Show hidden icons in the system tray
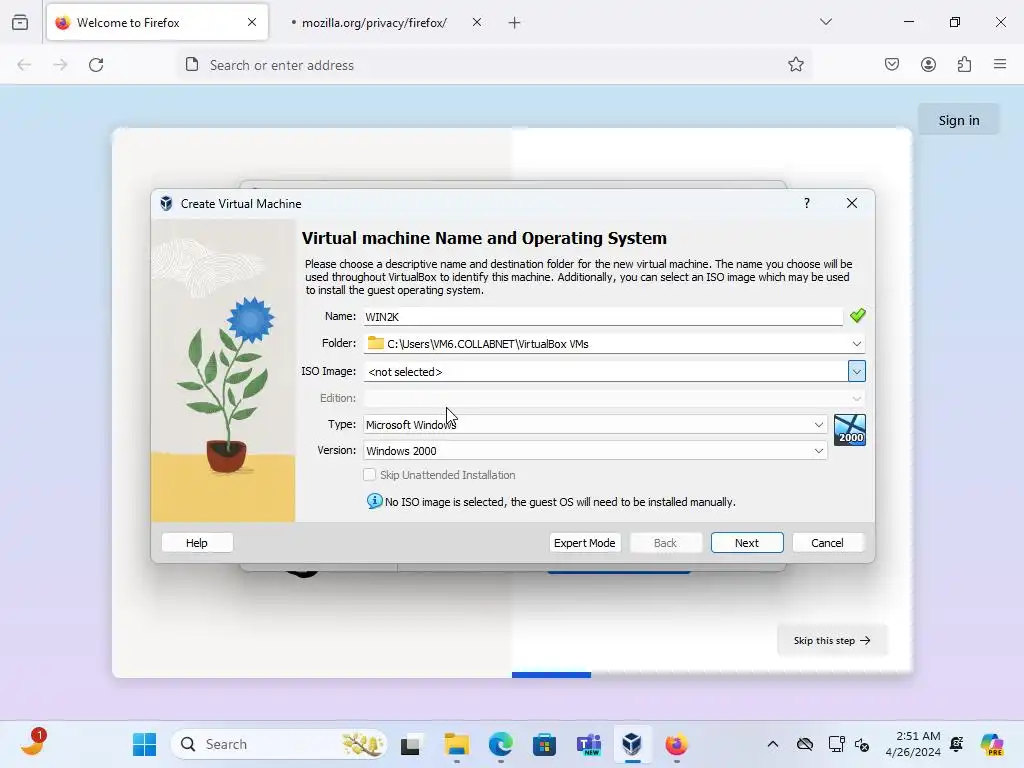 (773, 744)
